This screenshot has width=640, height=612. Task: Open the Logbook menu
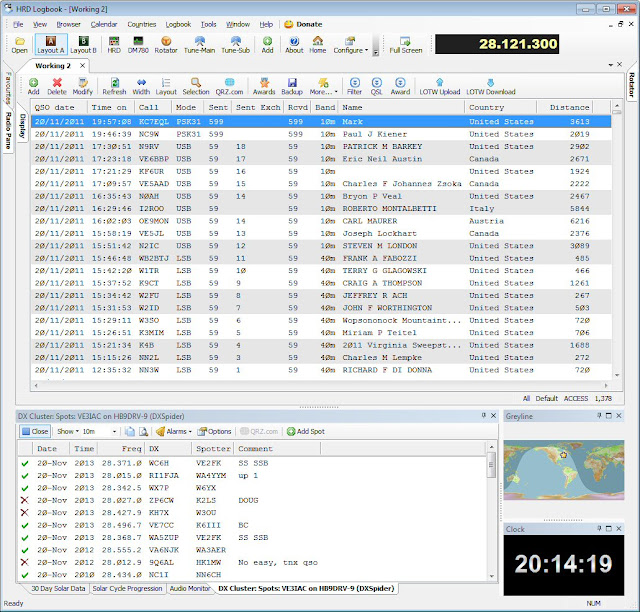pos(178,24)
